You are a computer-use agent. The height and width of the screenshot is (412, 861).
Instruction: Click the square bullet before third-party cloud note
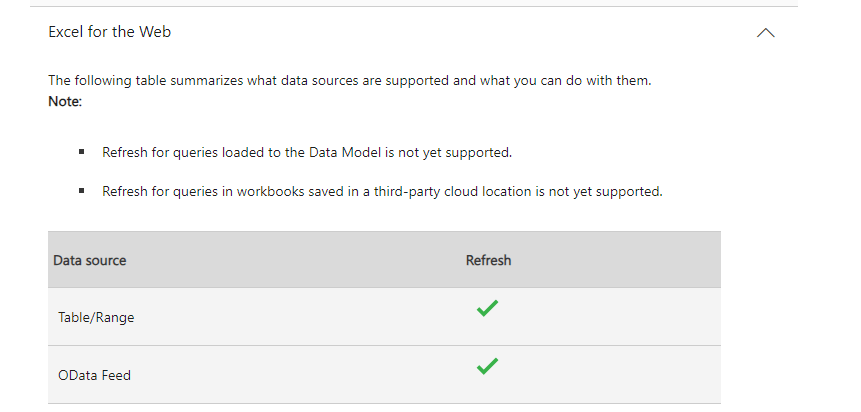click(x=81, y=191)
